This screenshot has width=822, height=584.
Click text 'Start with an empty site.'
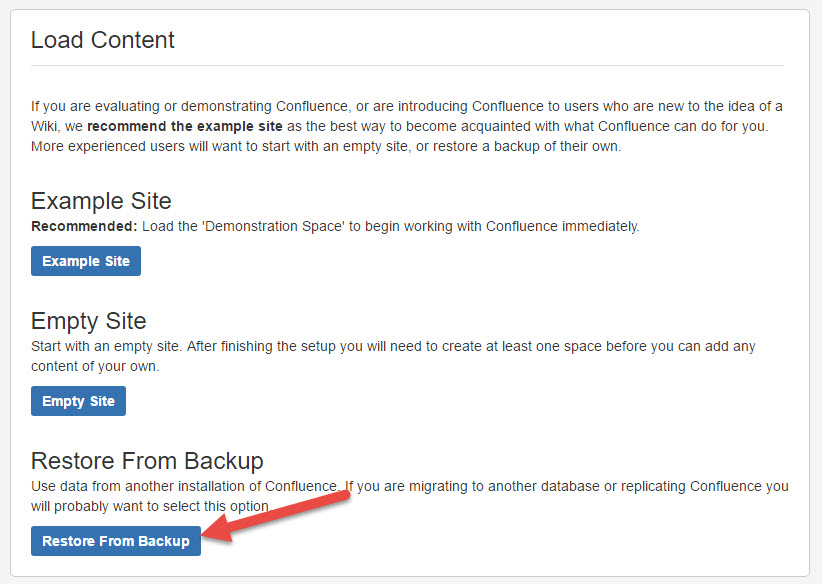[x=106, y=347]
